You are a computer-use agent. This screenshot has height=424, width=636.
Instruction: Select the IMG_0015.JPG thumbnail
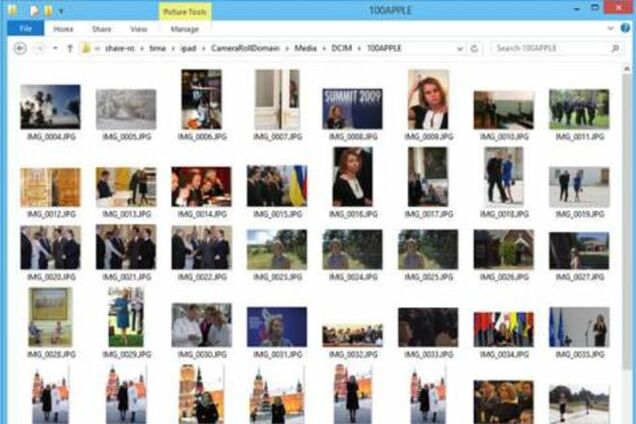click(x=276, y=186)
